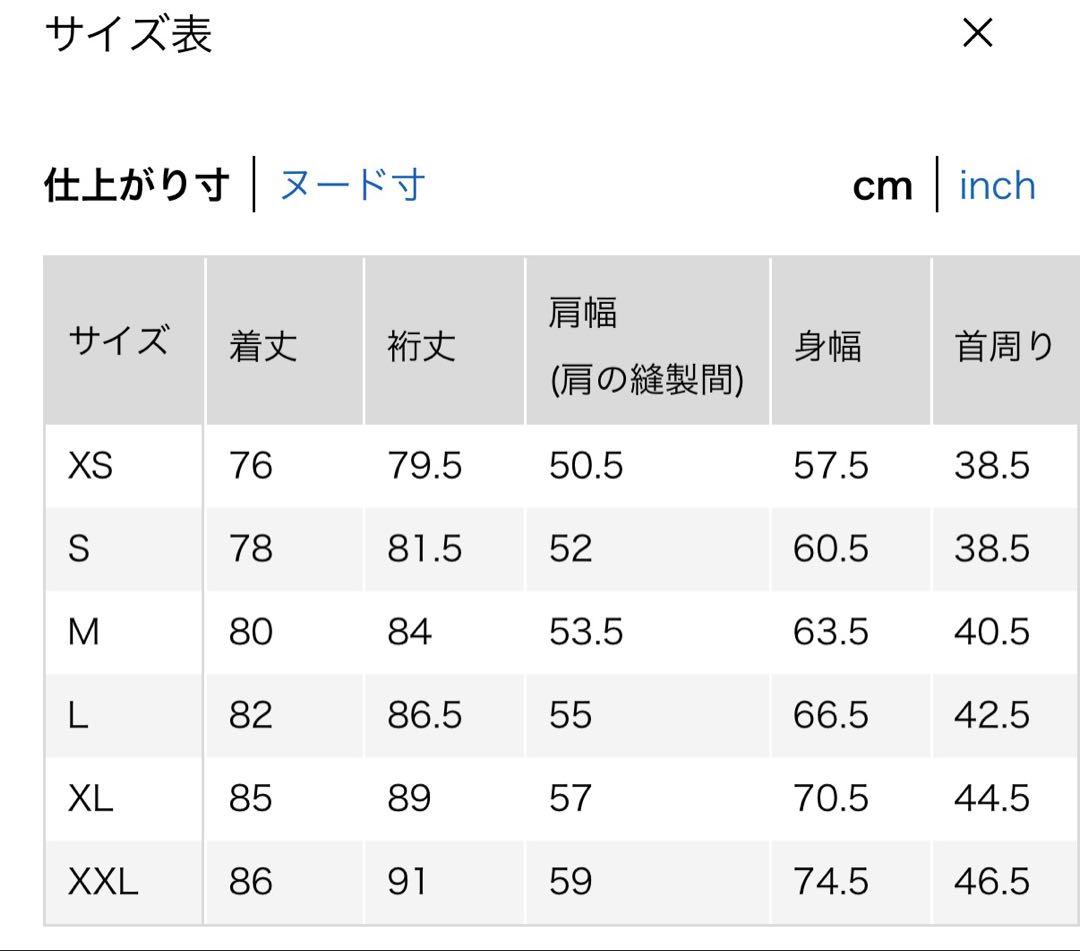The width and height of the screenshot is (1080, 951).
Task: Close the サイズ表 size chart dialog
Action: pos(977,33)
